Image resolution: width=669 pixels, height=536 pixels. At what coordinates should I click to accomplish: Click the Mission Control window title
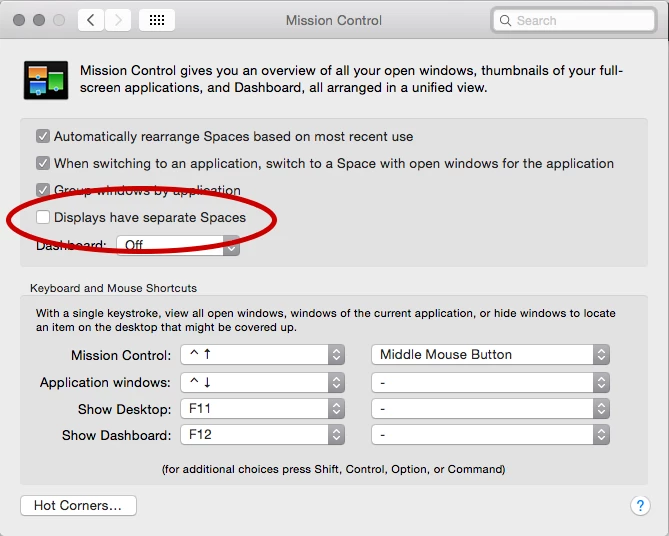(334, 20)
